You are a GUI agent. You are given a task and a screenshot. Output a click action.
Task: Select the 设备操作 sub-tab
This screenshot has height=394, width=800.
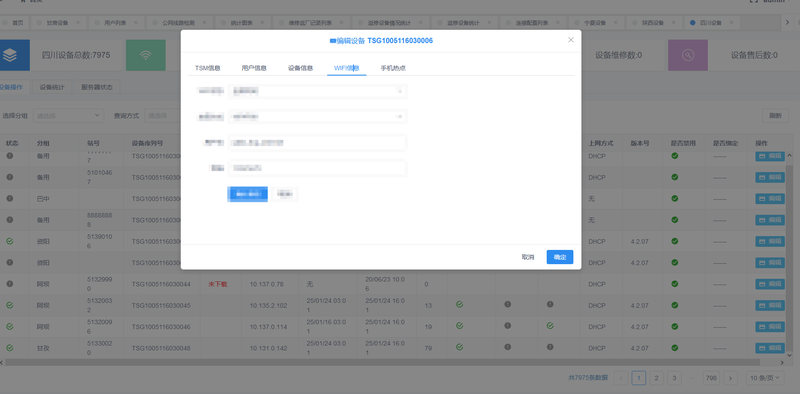point(11,87)
